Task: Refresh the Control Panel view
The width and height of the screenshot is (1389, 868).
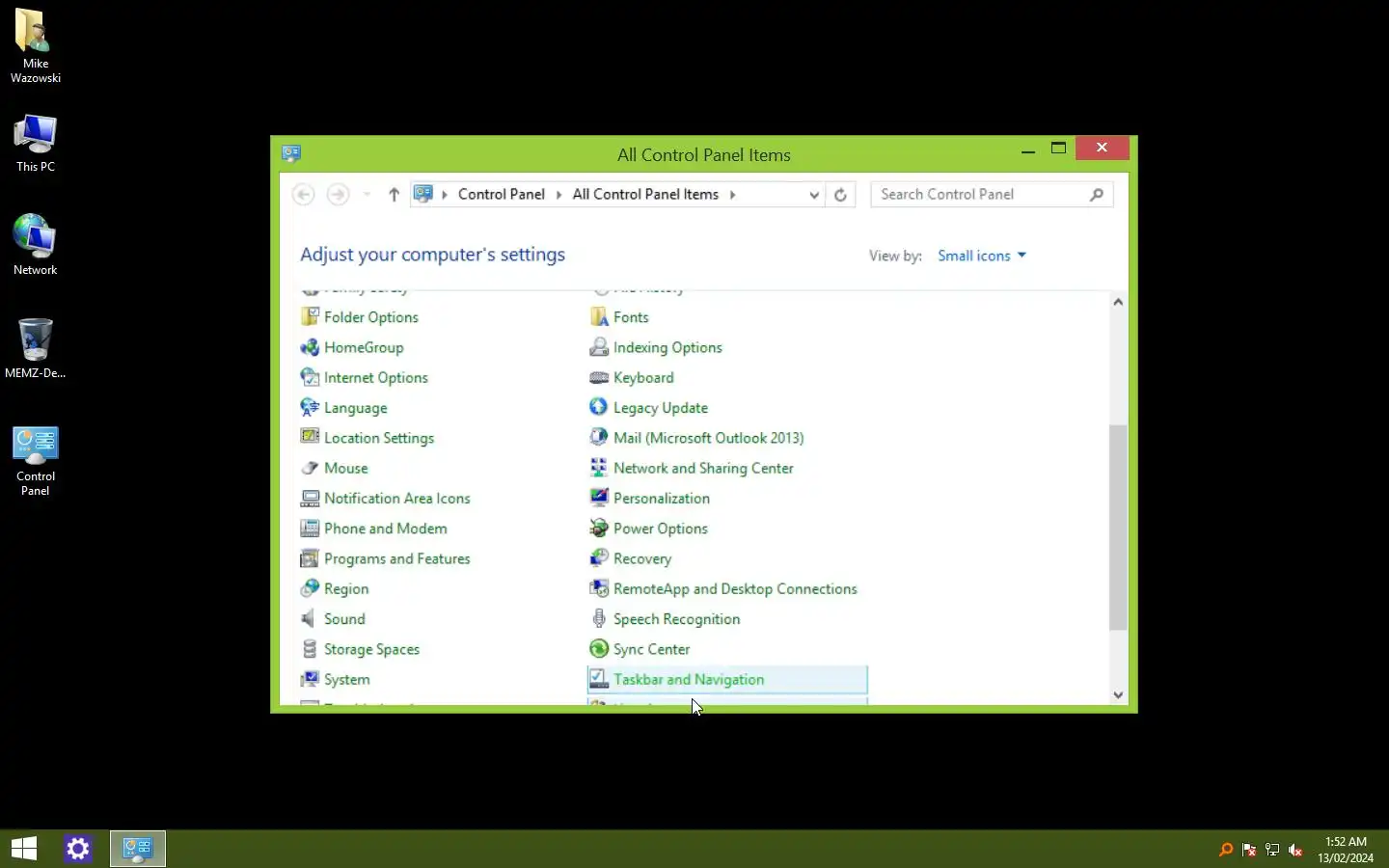Action: click(x=840, y=195)
